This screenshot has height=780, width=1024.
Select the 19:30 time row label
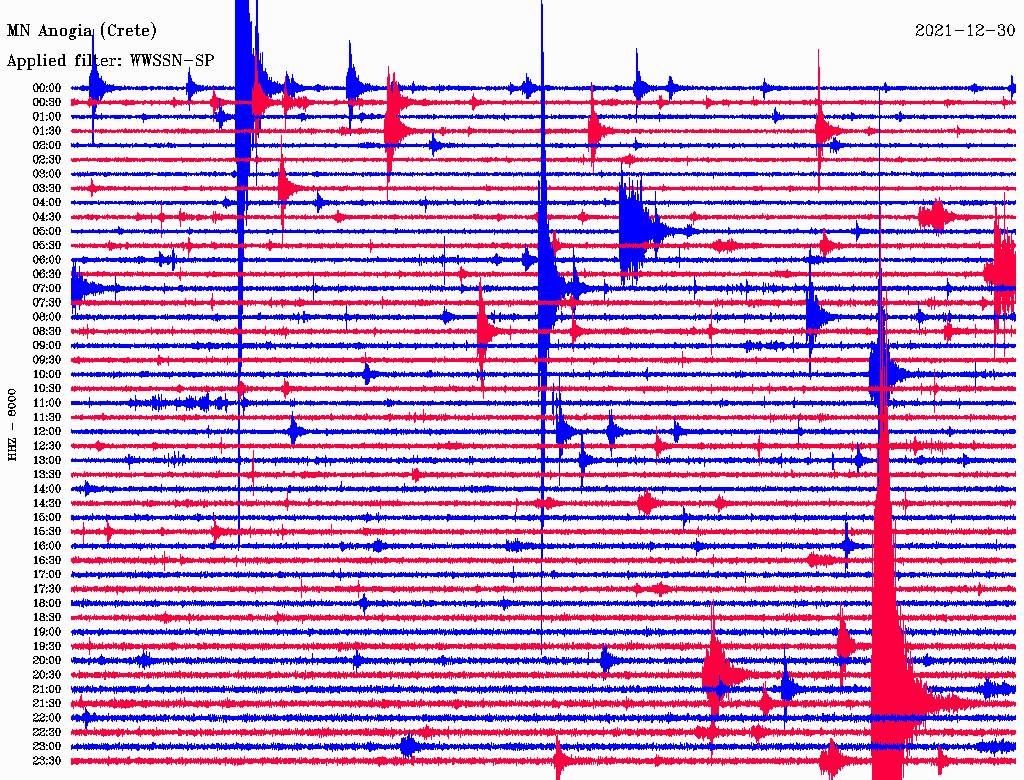47,646
